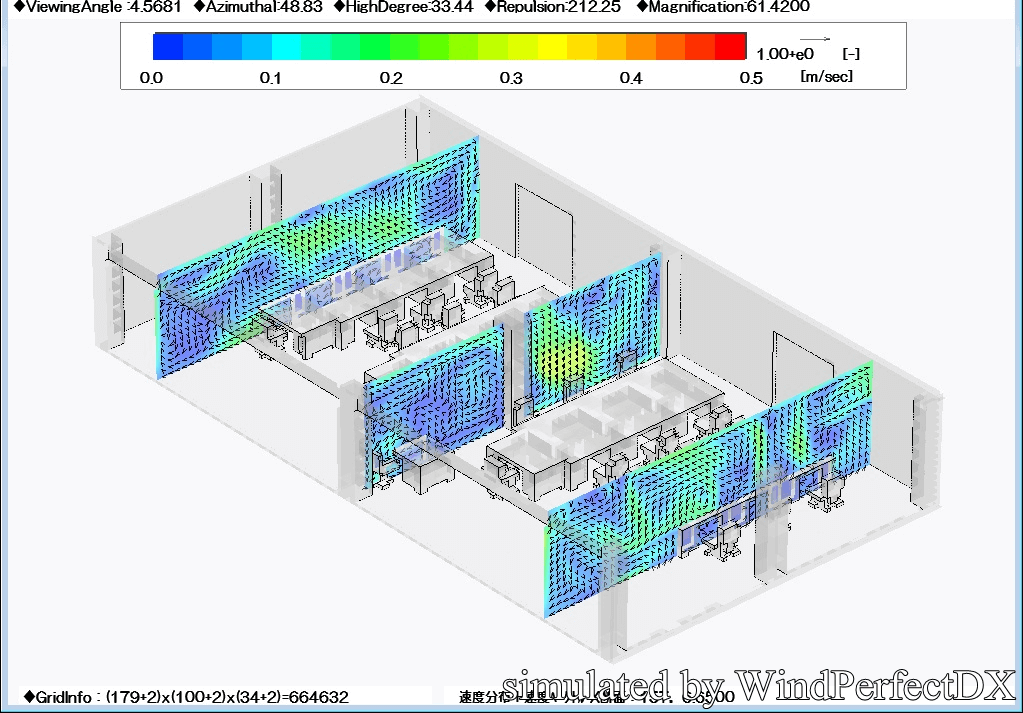Screen dimensions: 1023x713
Task: Click the [m/sec] unit label
Action: click(826, 76)
